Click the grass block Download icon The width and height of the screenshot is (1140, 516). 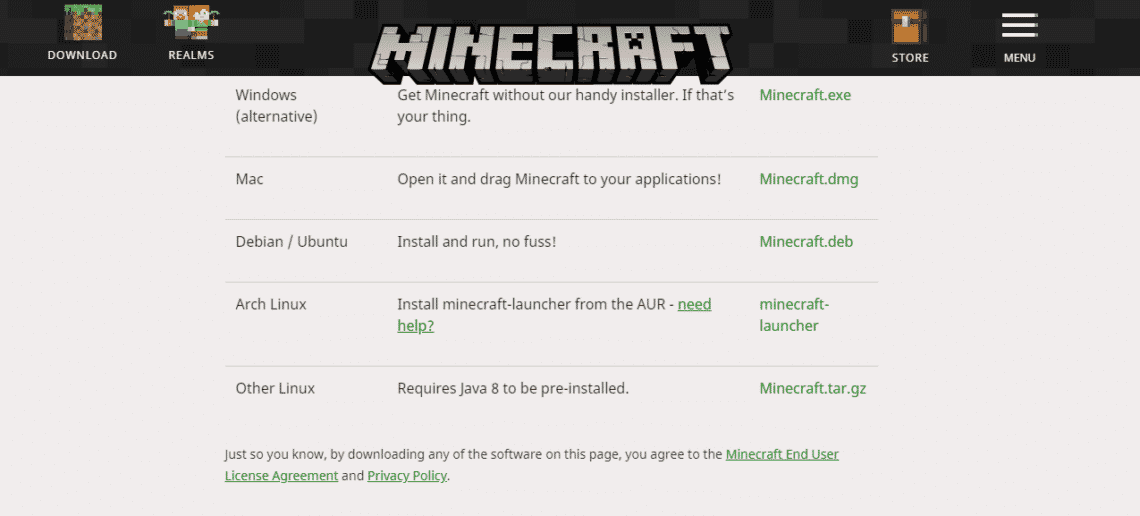coord(82,23)
